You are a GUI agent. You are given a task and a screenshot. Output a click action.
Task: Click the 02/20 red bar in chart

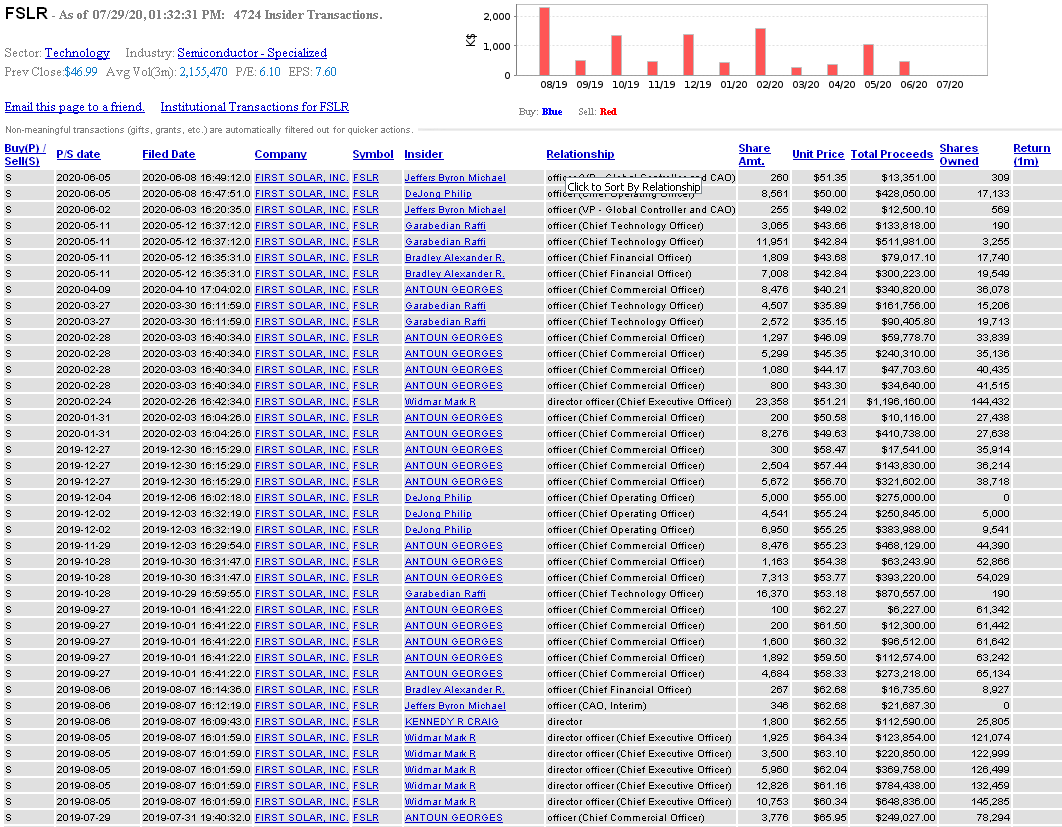(761, 52)
